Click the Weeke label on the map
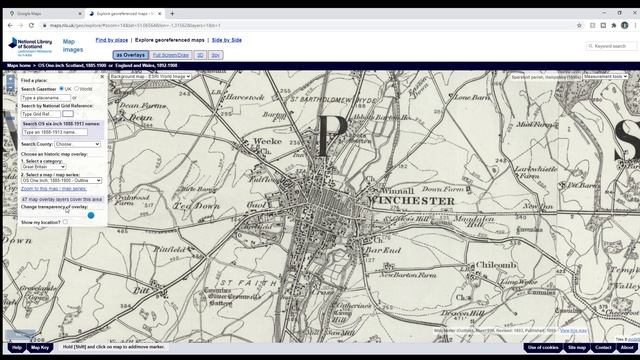The height and width of the screenshot is (360, 640). 268,141
